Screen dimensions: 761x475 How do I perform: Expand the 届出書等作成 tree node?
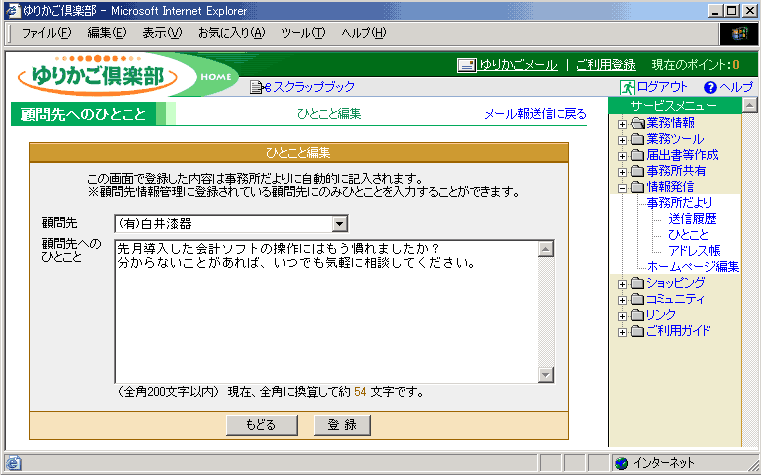[x=622, y=156]
